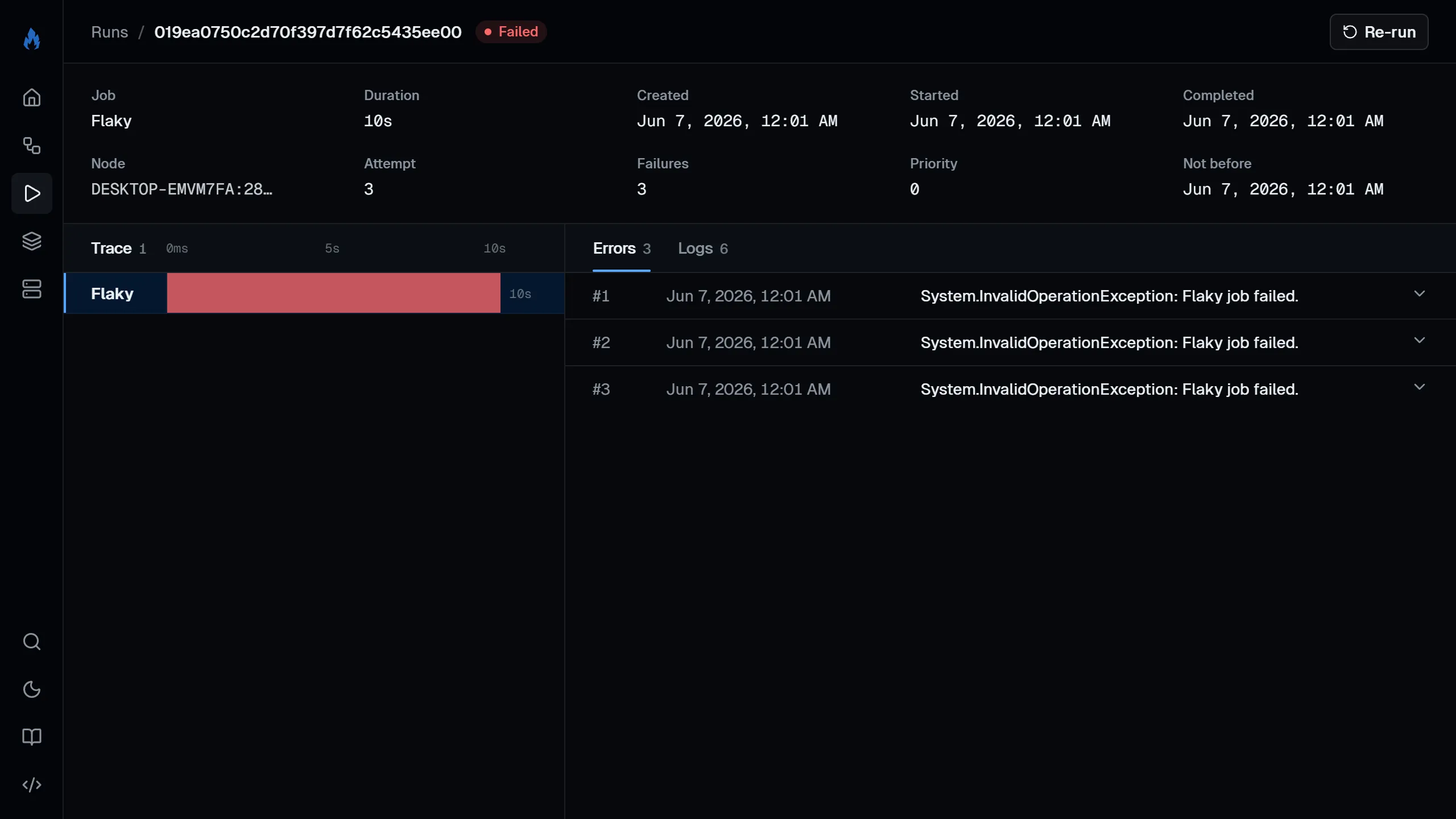This screenshot has width=1456, height=819.
Task: Click the Started date value
Action: tap(1010, 121)
